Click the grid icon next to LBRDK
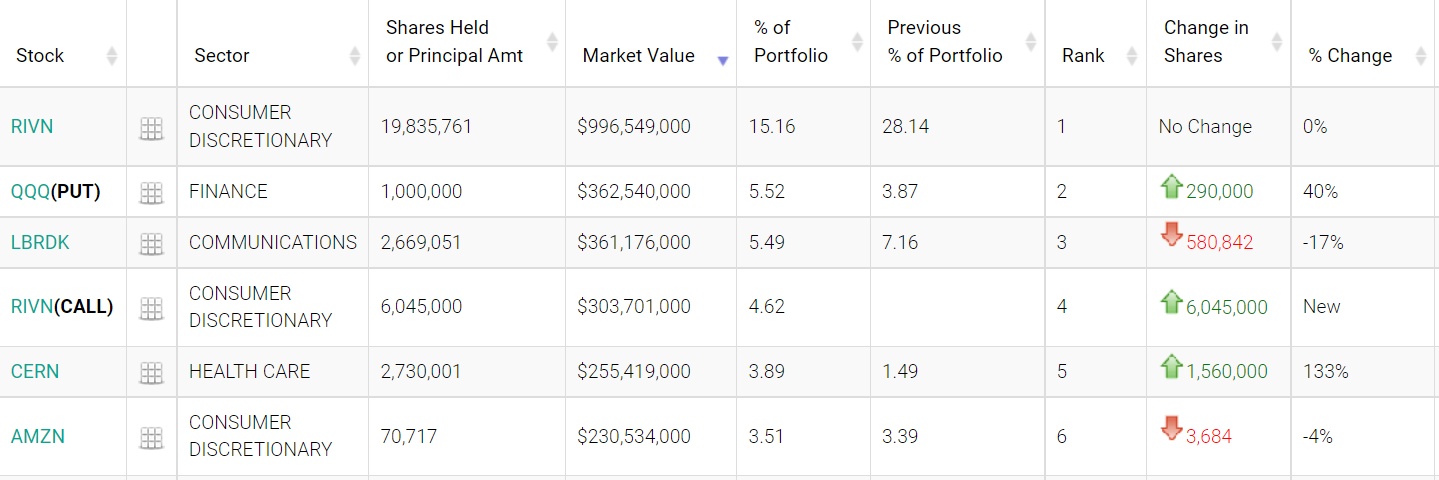 [x=151, y=243]
